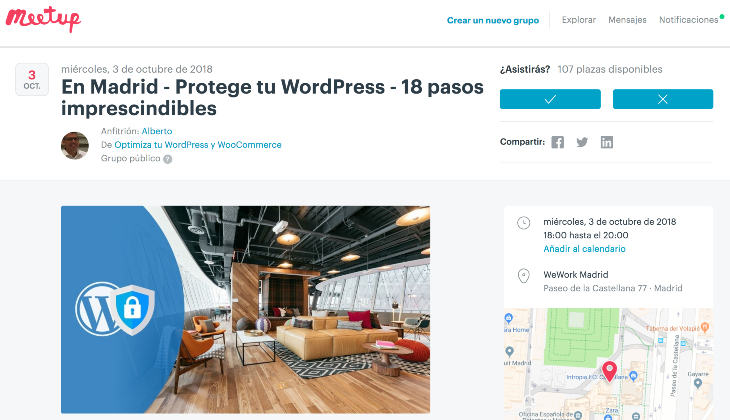Open host Alberto's profile link
Screen dimensions: 730x420
pos(157,131)
